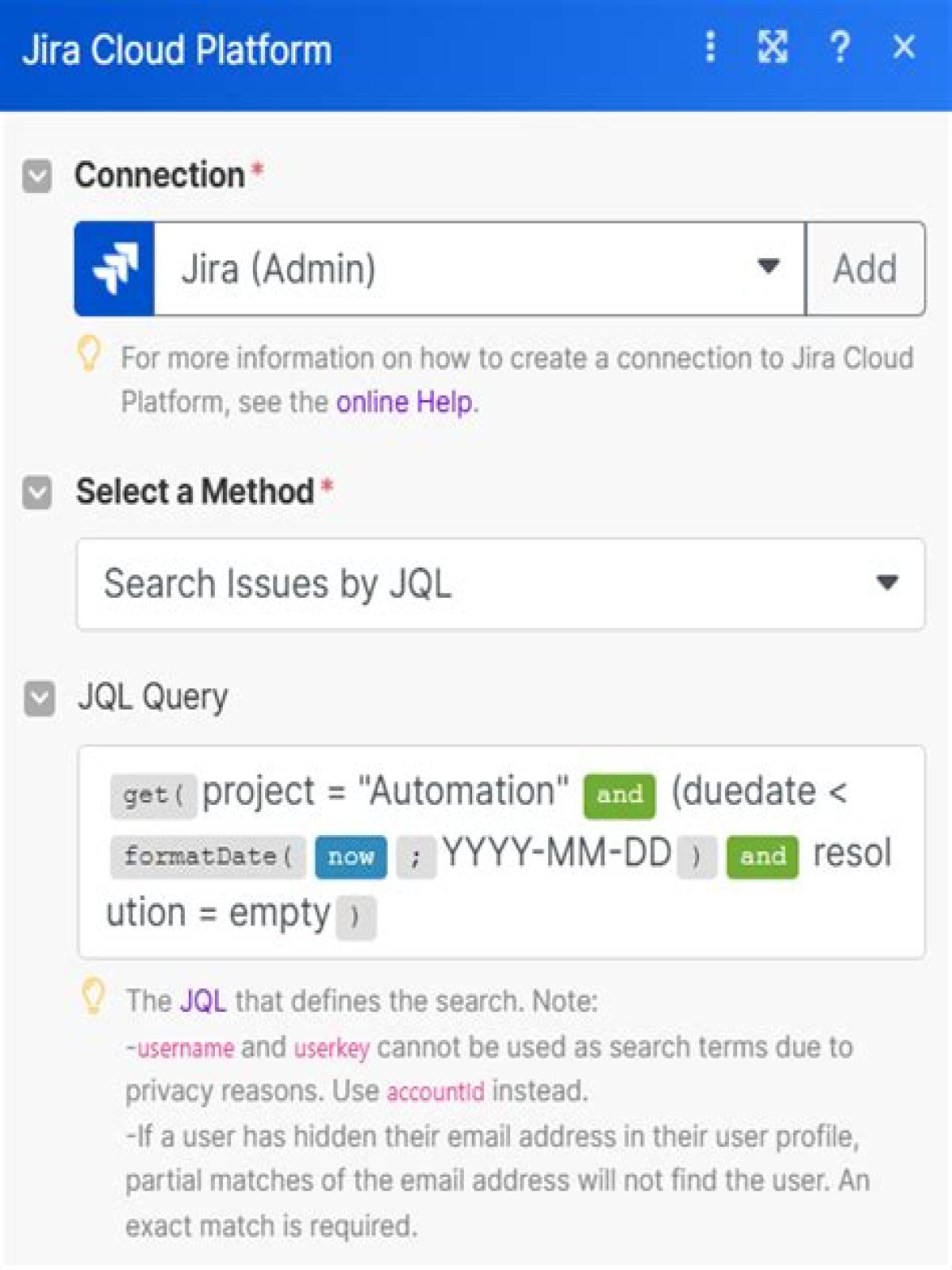Viewport: 952px width, 1270px height.
Task: Toggle the Connection field checkbox
Action: click(x=37, y=176)
